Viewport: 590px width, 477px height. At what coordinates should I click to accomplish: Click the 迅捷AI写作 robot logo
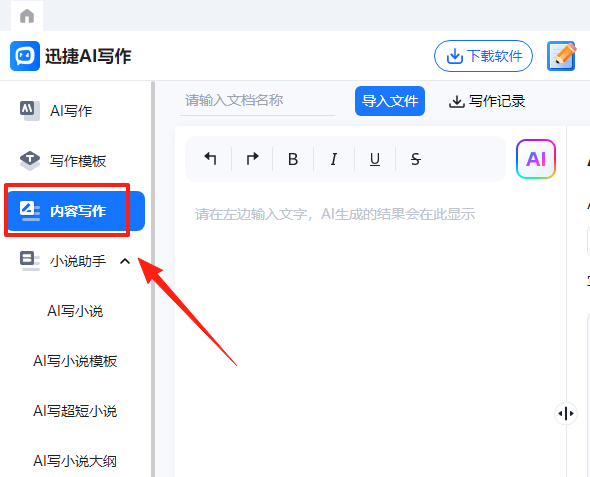tap(25, 56)
